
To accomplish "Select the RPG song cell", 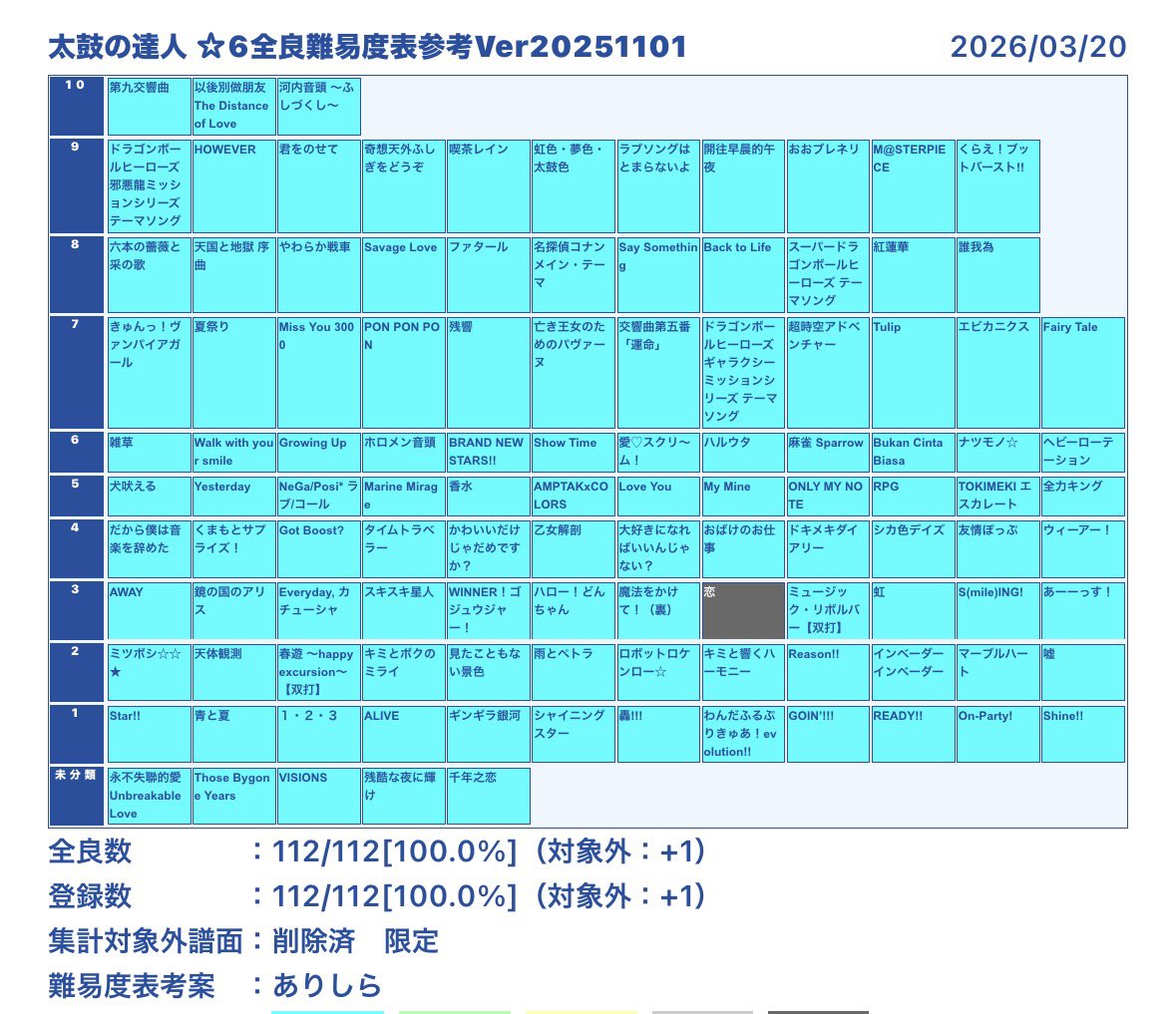I will click(913, 496).
